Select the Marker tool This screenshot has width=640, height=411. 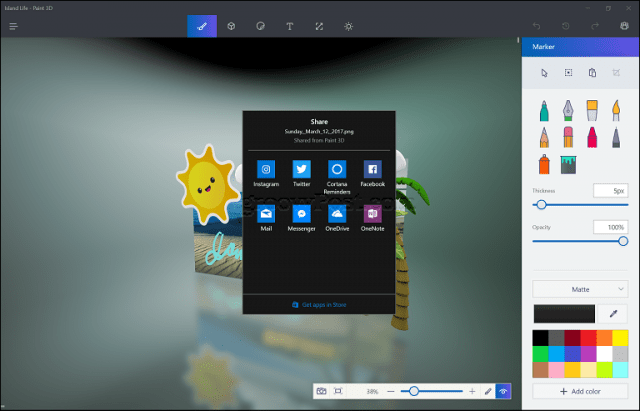click(544, 111)
